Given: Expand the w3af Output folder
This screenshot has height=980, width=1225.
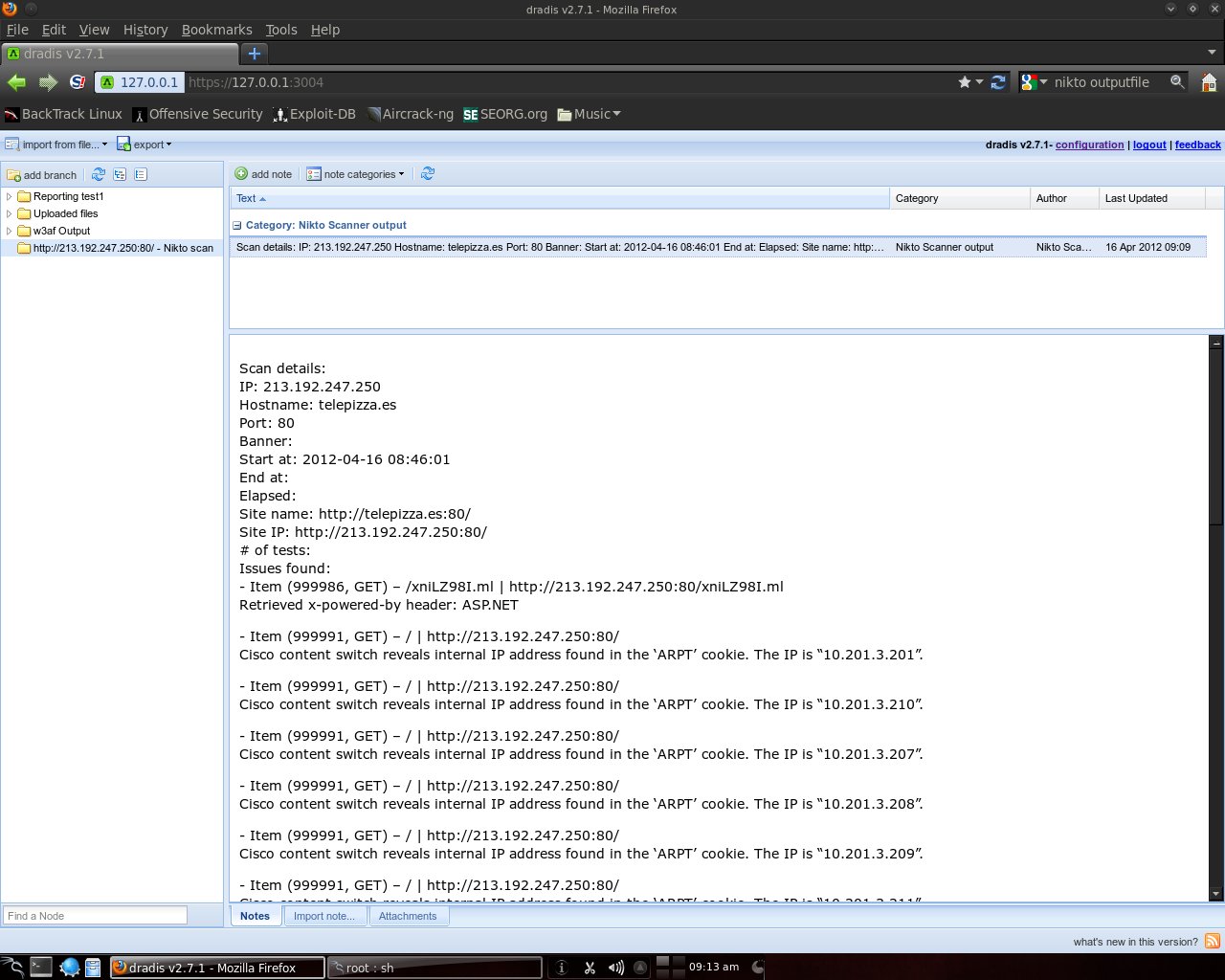Looking at the screenshot, I should click(x=10, y=232).
